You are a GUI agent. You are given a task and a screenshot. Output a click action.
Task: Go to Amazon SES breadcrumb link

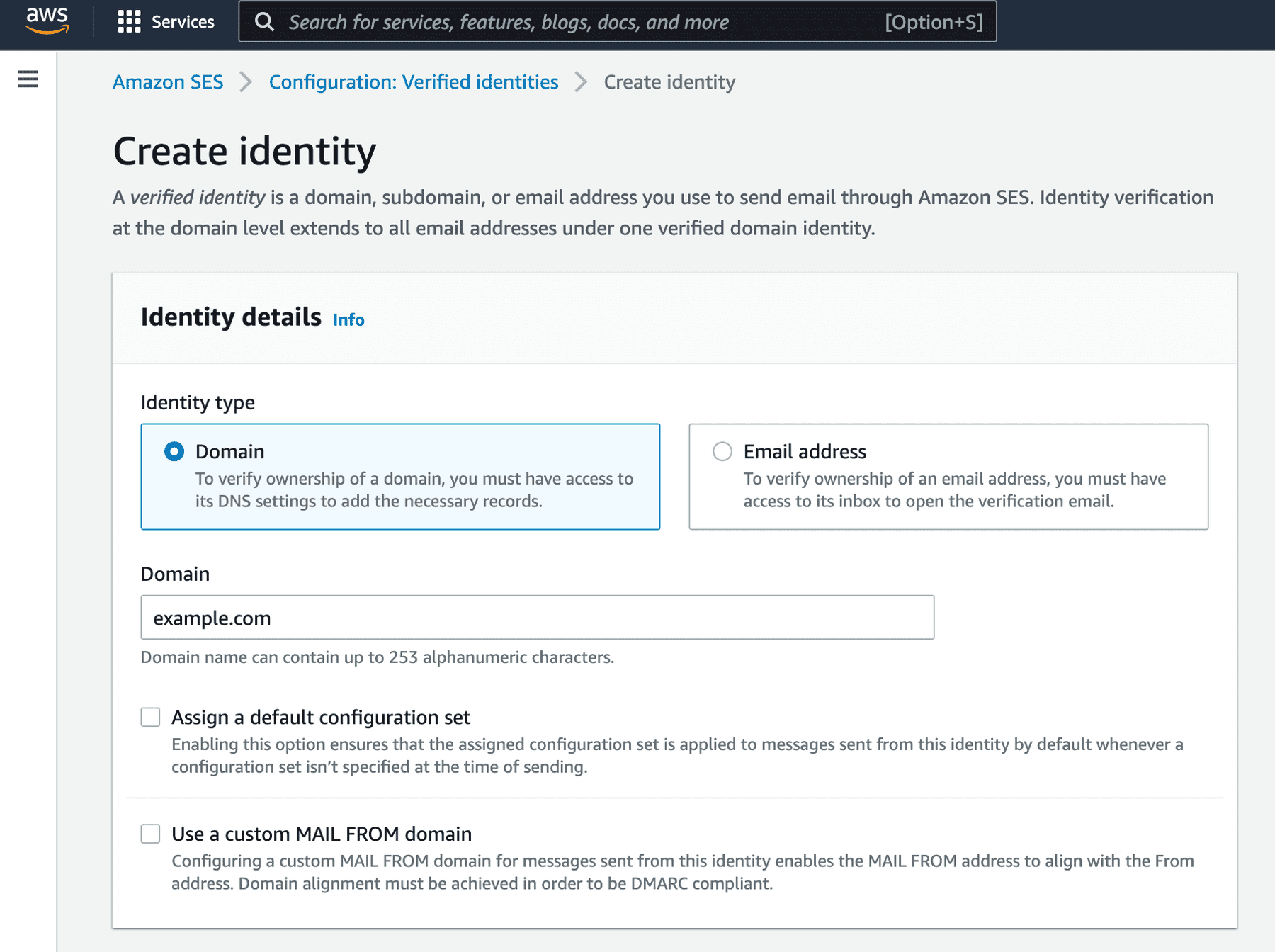point(168,82)
